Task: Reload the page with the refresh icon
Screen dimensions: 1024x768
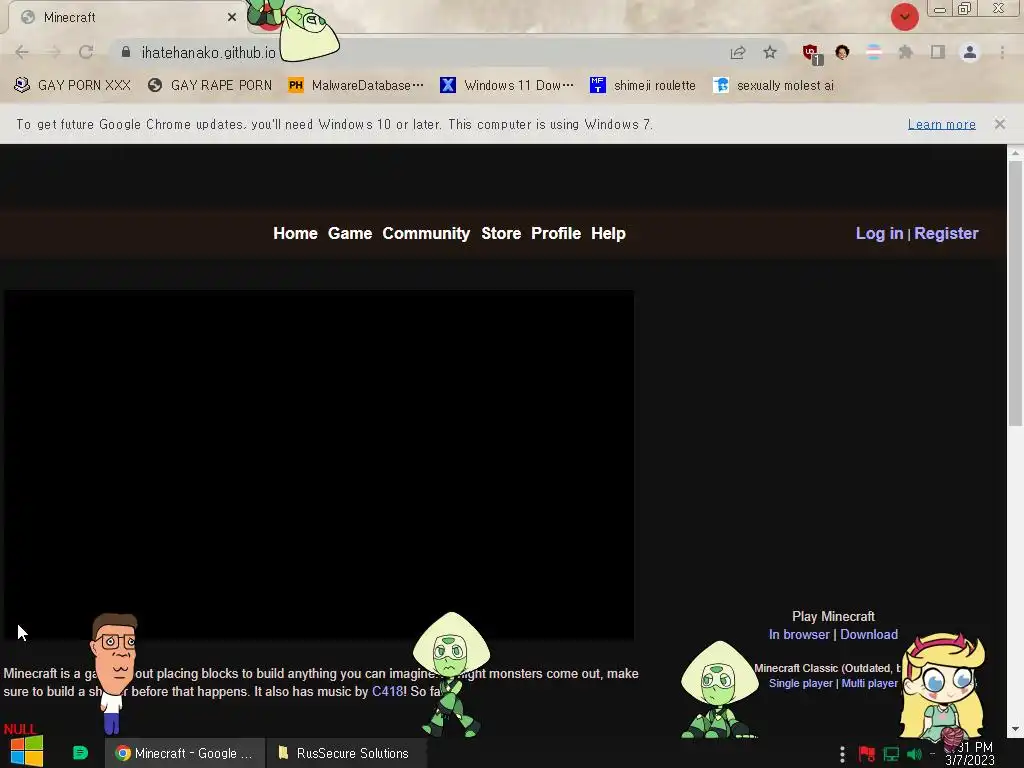Action: coord(86,52)
